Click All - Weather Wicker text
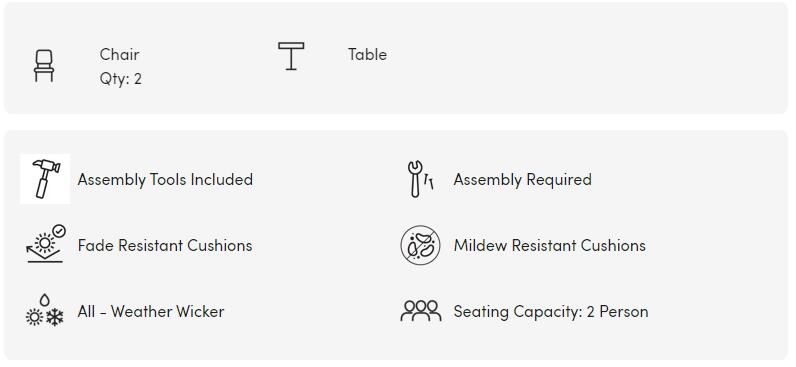 pos(151,311)
